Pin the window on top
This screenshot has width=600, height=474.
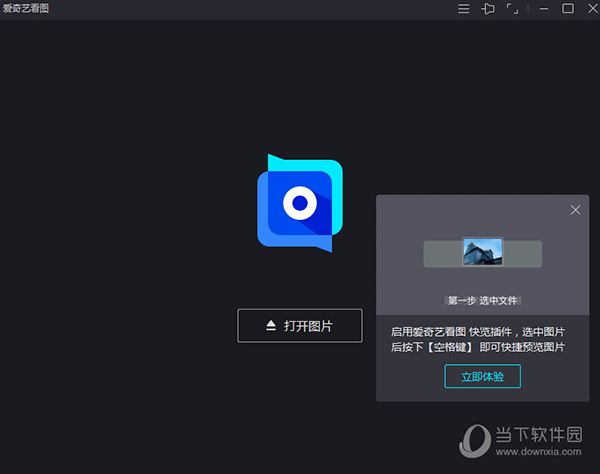488,8
